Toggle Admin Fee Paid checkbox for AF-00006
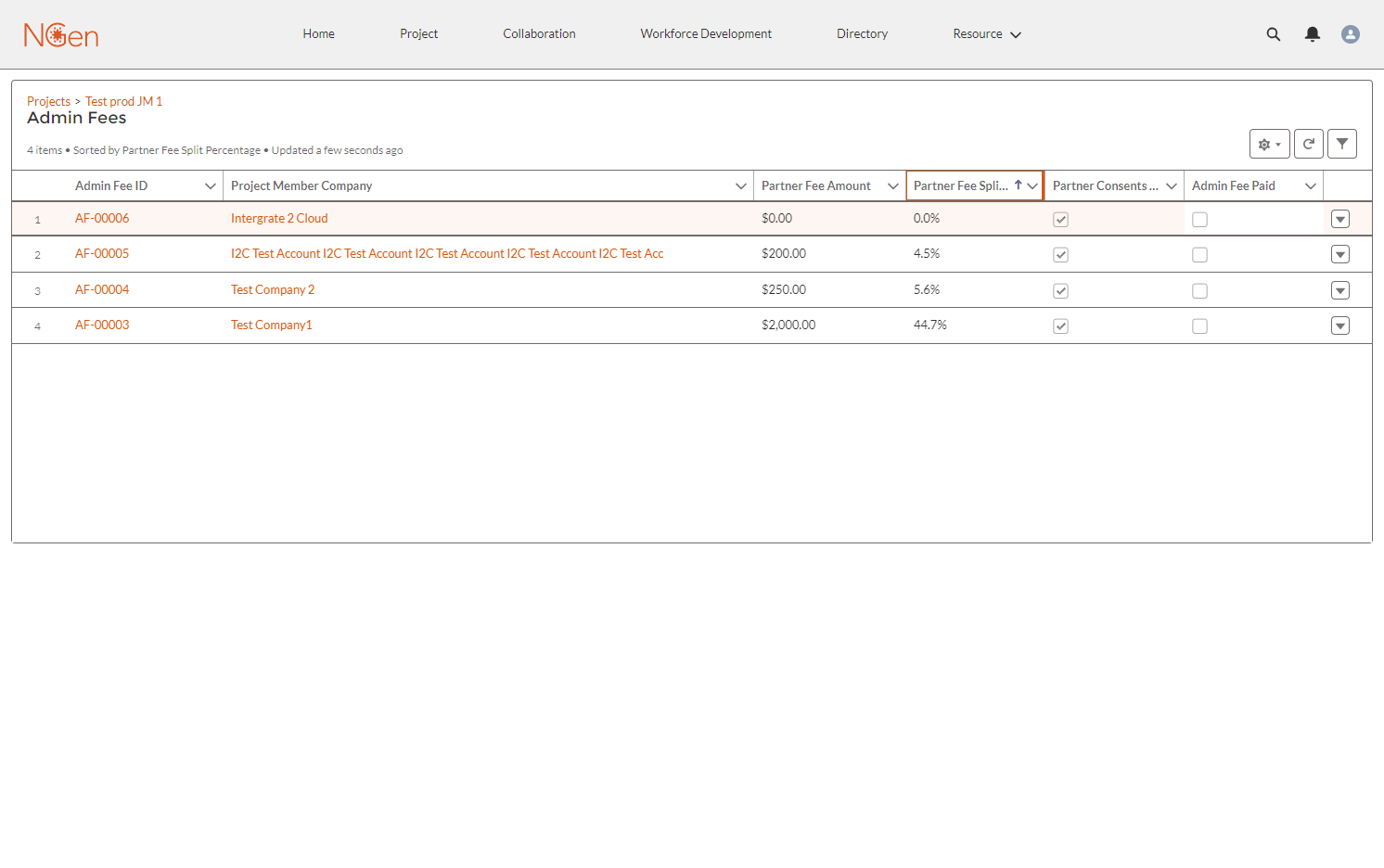Image resolution: width=1384 pixels, height=868 pixels. click(x=1200, y=220)
